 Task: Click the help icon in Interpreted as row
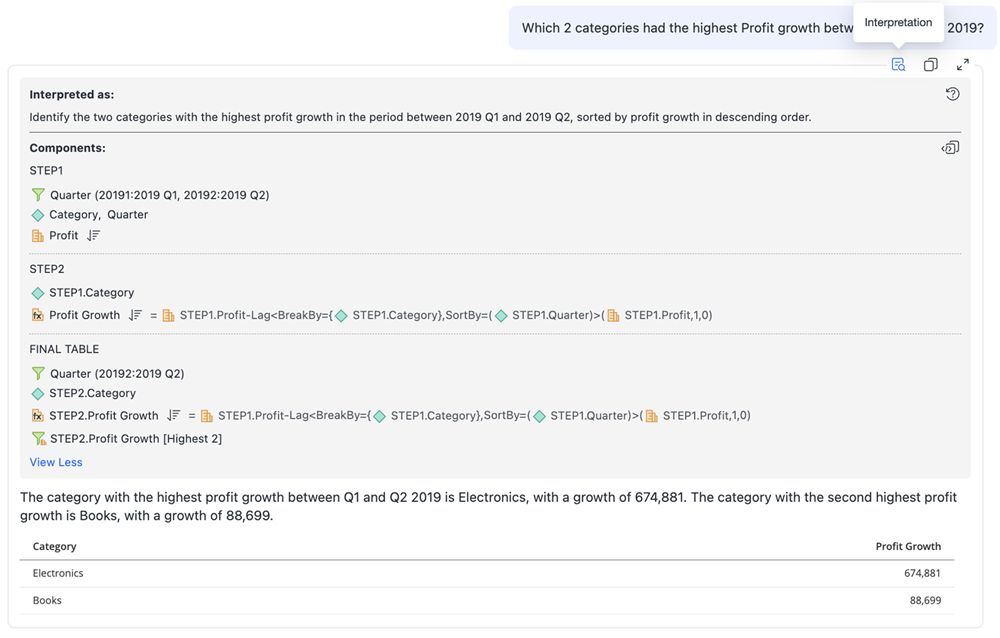coord(952,94)
